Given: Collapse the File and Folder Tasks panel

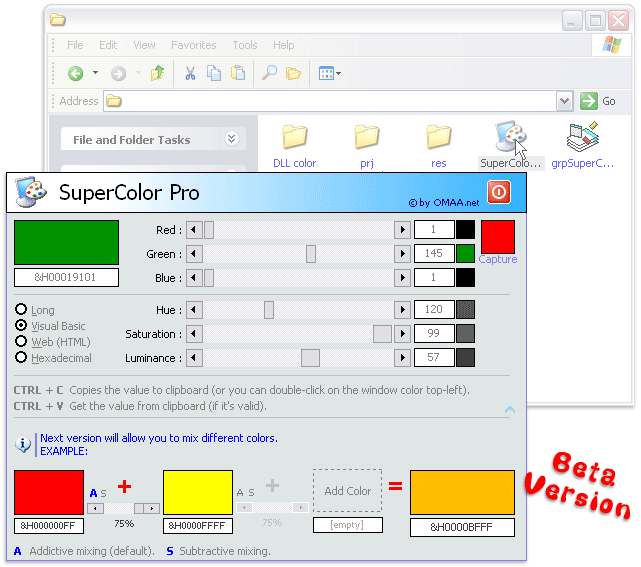Looking at the screenshot, I should [x=232, y=140].
